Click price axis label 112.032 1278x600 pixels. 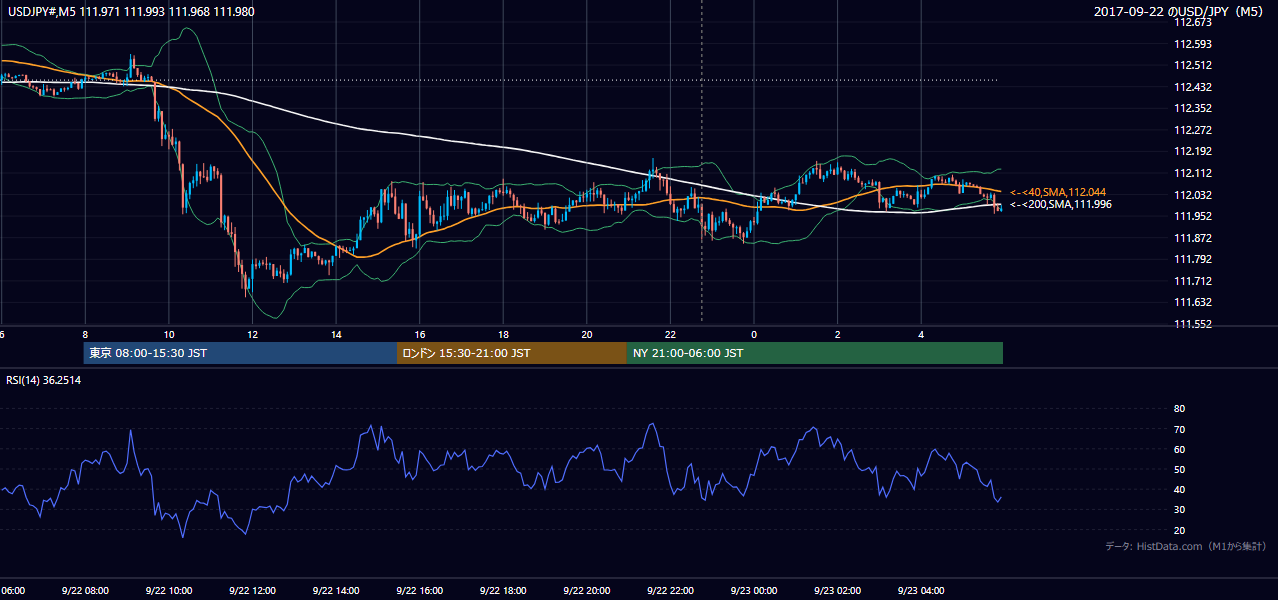point(1193,195)
